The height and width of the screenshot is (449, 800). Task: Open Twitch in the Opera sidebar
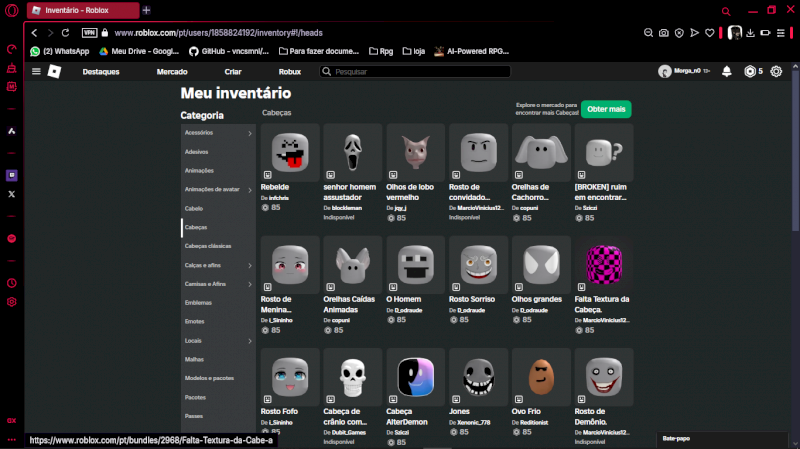[12, 175]
